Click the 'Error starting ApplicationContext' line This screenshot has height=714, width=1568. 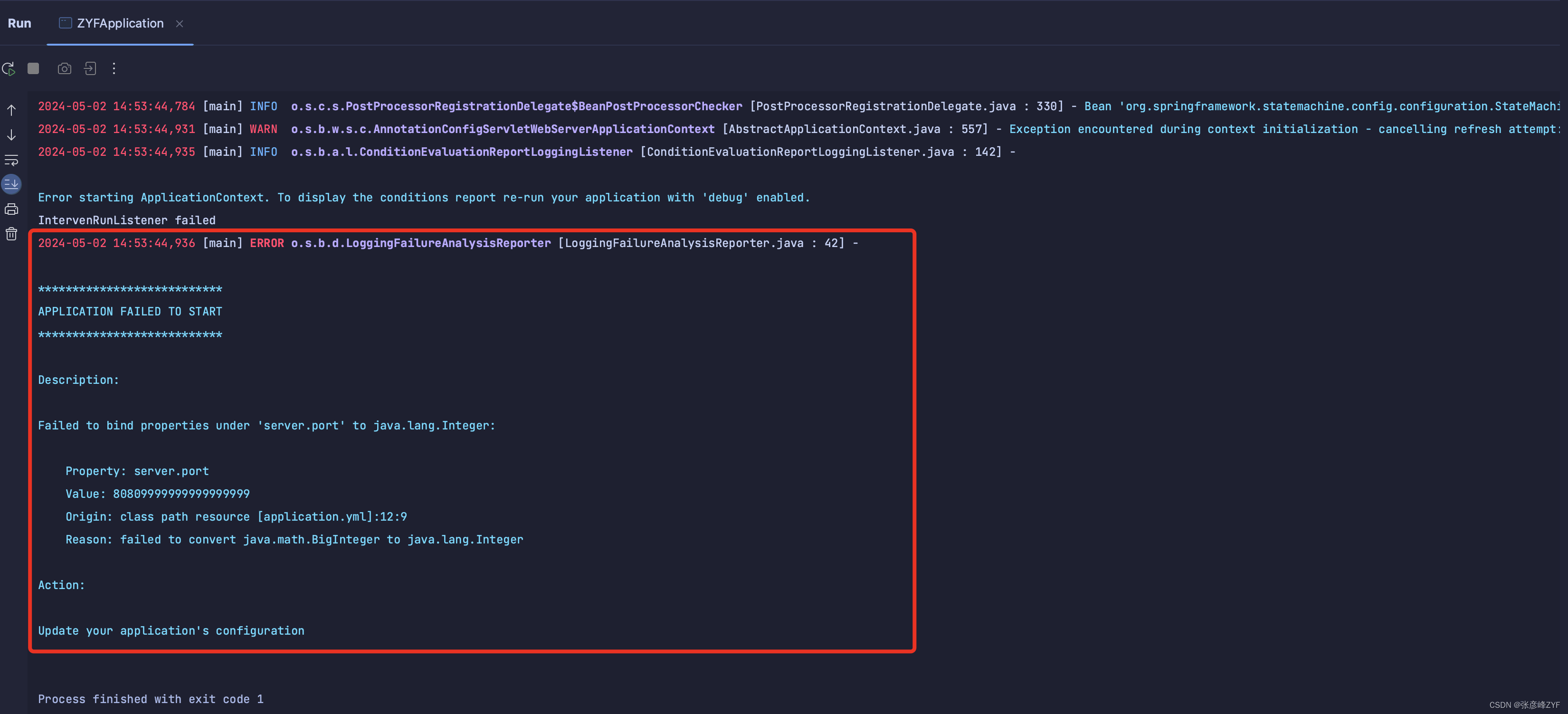point(424,198)
